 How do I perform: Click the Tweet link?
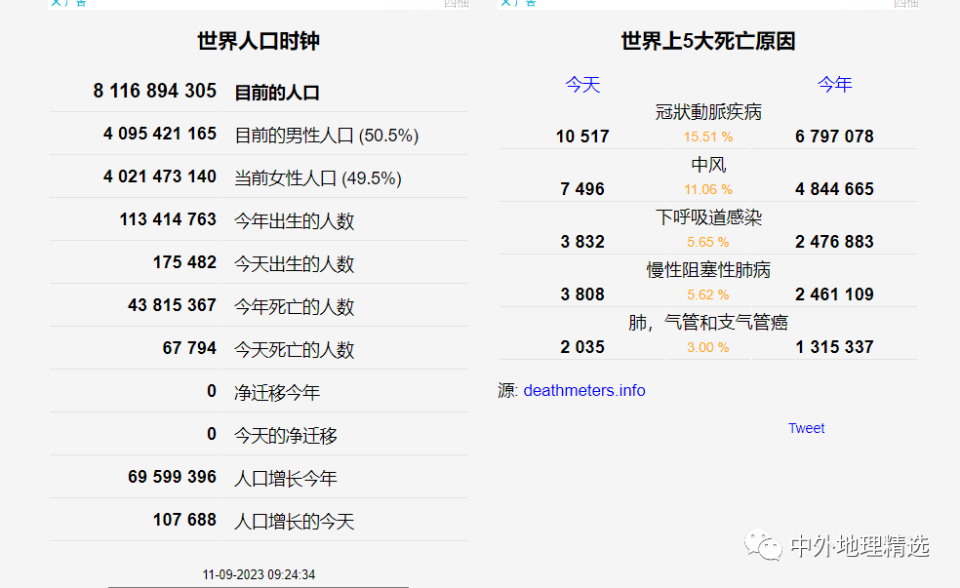pos(806,428)
